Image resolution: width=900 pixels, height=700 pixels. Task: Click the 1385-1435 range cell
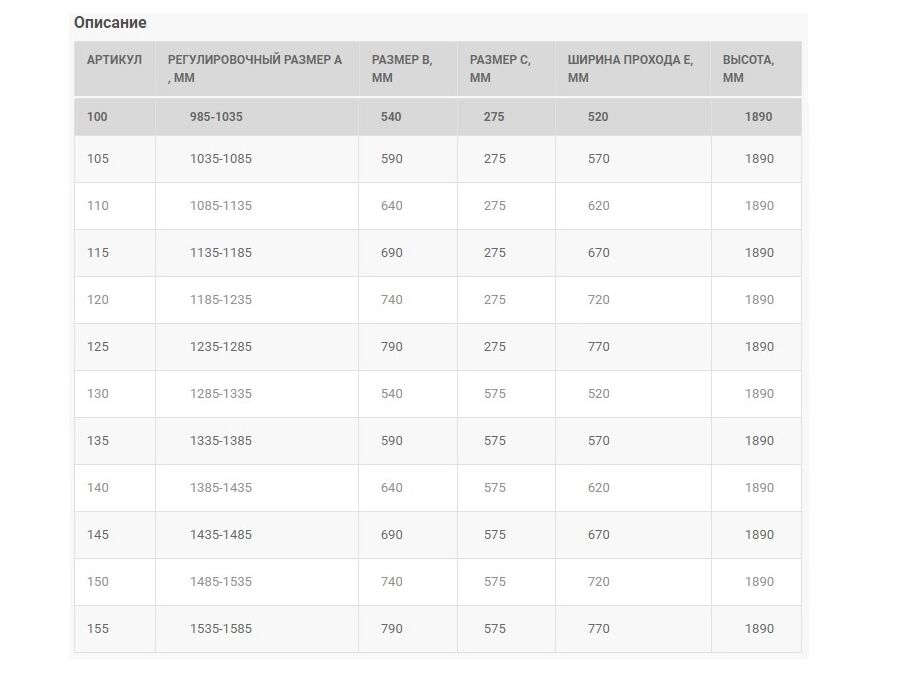(x=257, y=488)
